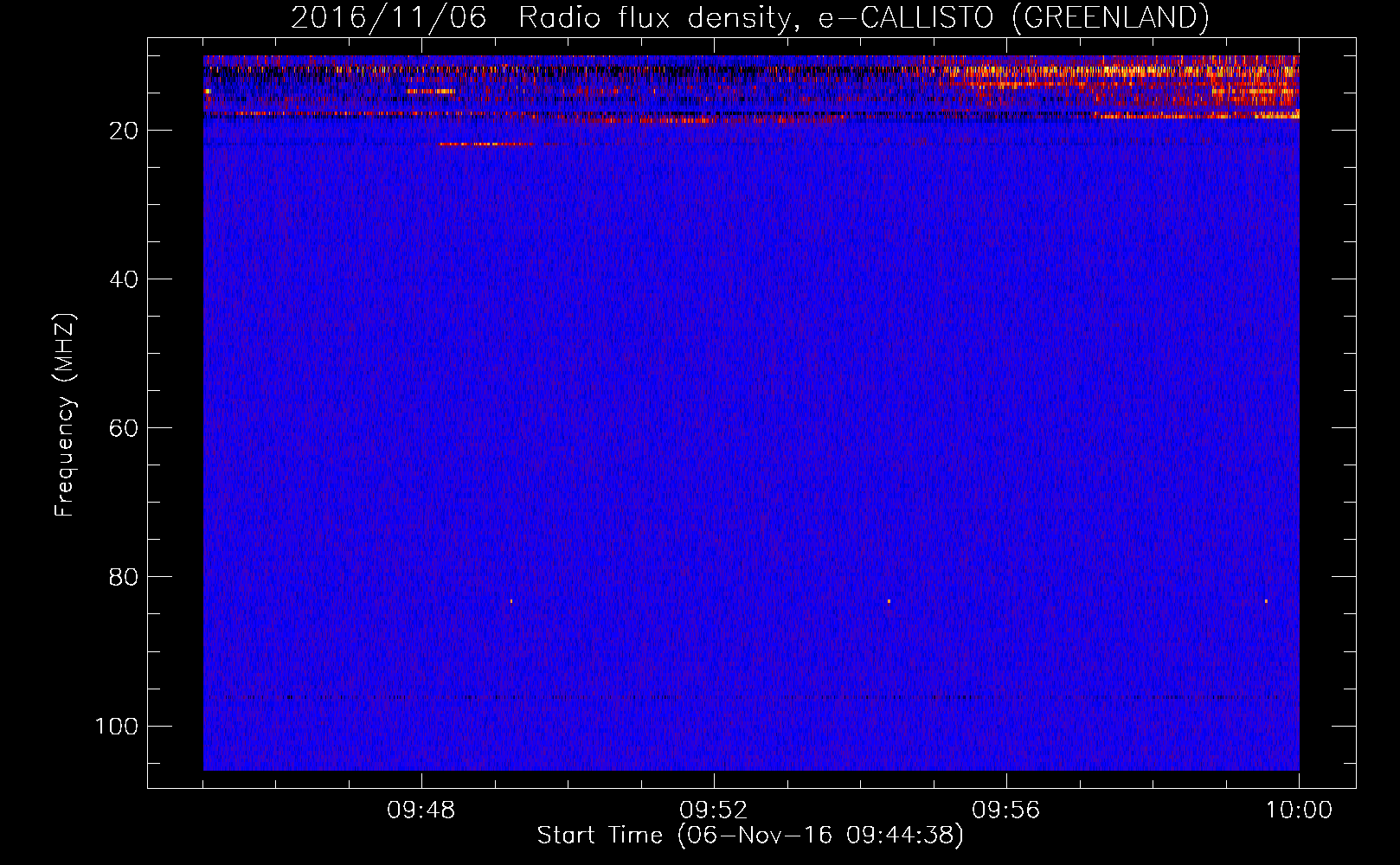Click the 10:00 time tick label
This screenshot has height=865, width=1400.
tap(1299, 811)
